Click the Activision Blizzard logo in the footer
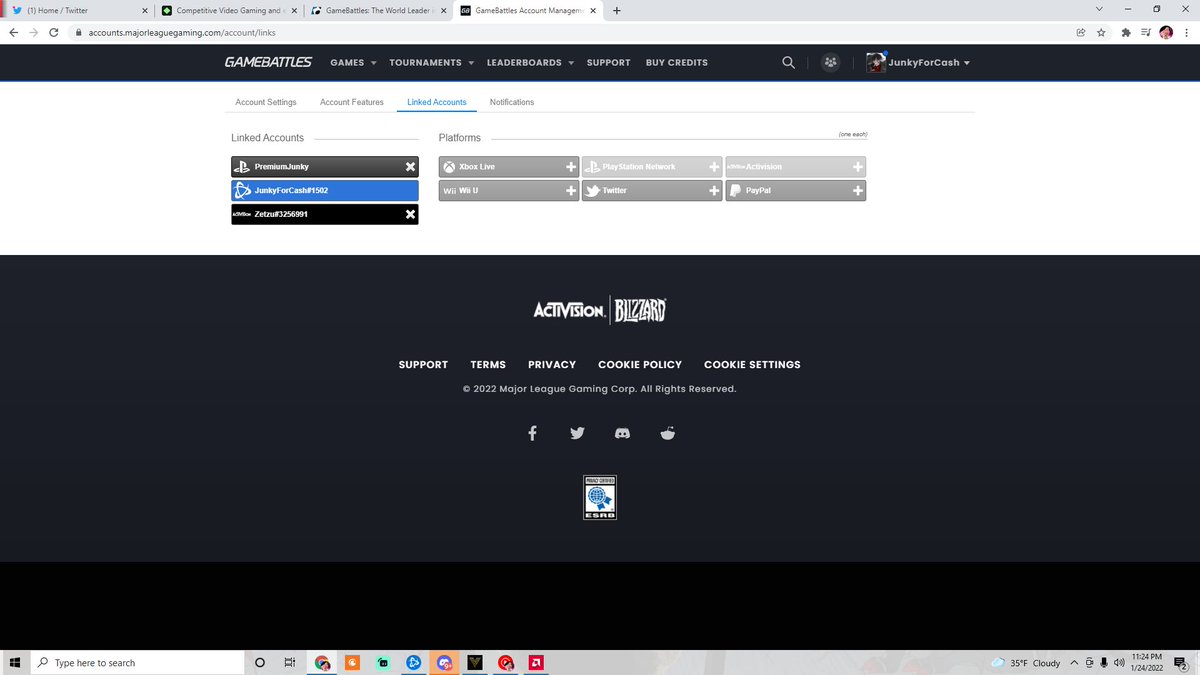The height and width of the screenshot is (675, 1200). pos(600,311)
